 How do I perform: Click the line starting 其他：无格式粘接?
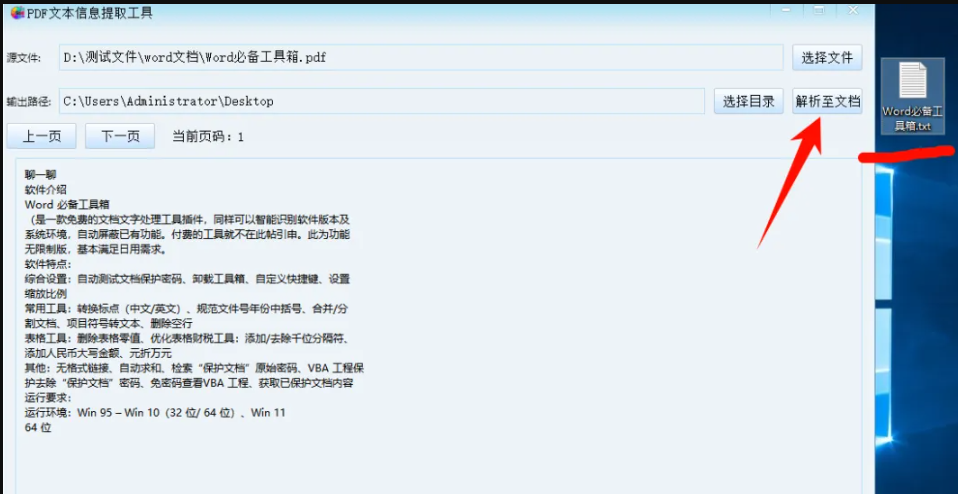pyautogui.click(x=195, y=368)
